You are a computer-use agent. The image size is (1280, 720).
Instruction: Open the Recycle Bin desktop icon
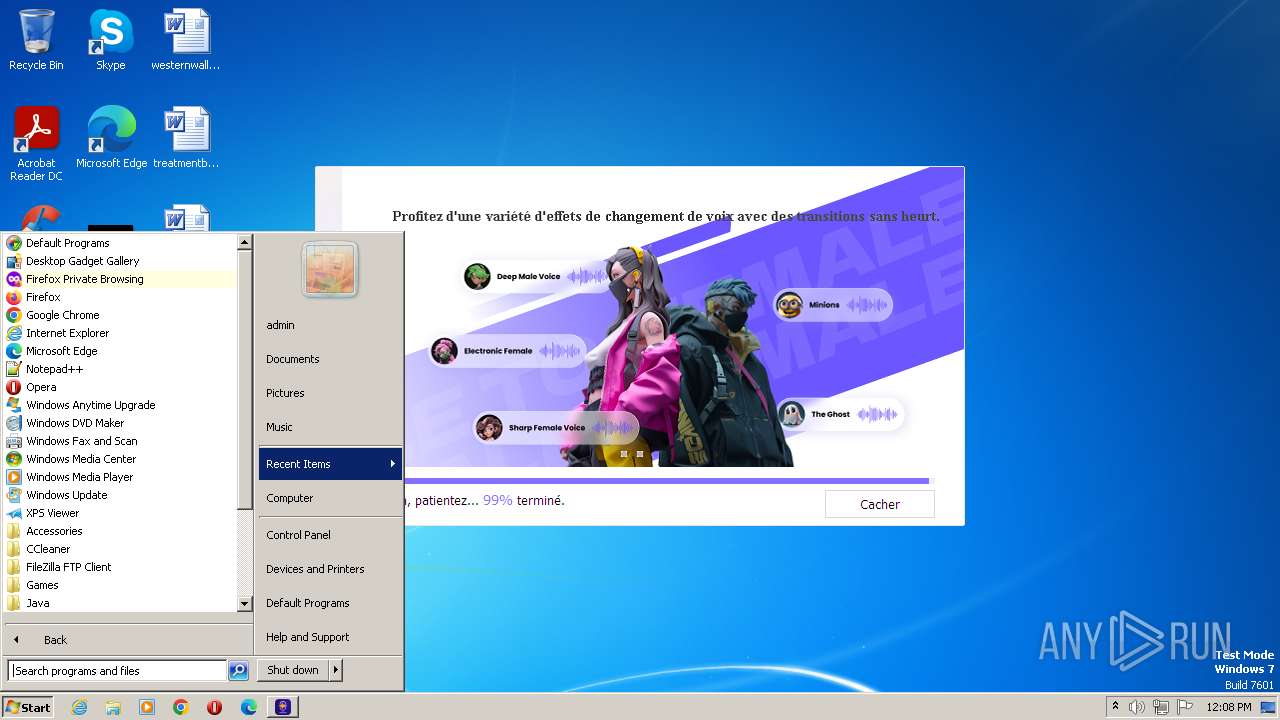(x=36, y=40)
